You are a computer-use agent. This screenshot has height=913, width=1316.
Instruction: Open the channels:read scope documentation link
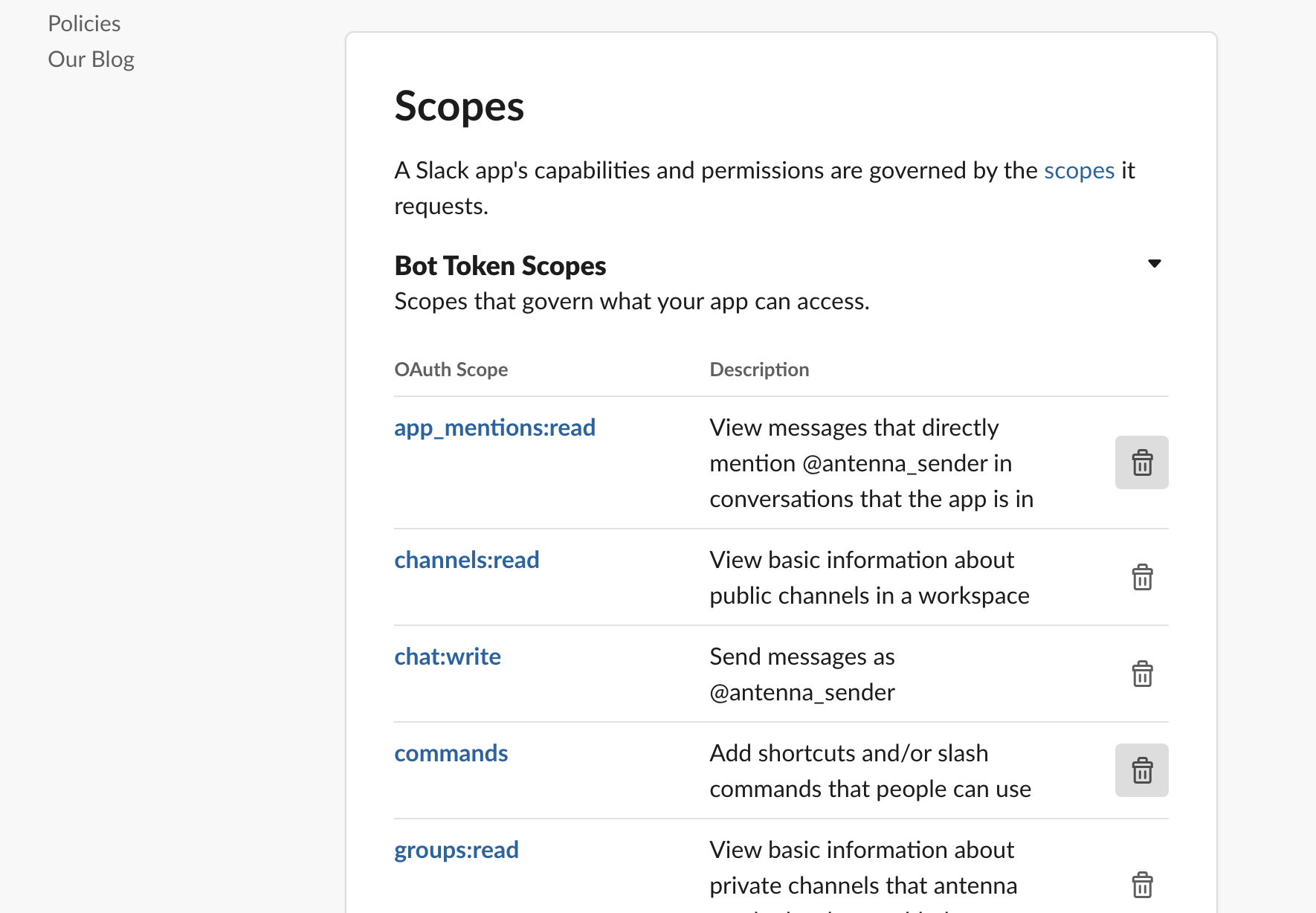[x=466, y=560]
